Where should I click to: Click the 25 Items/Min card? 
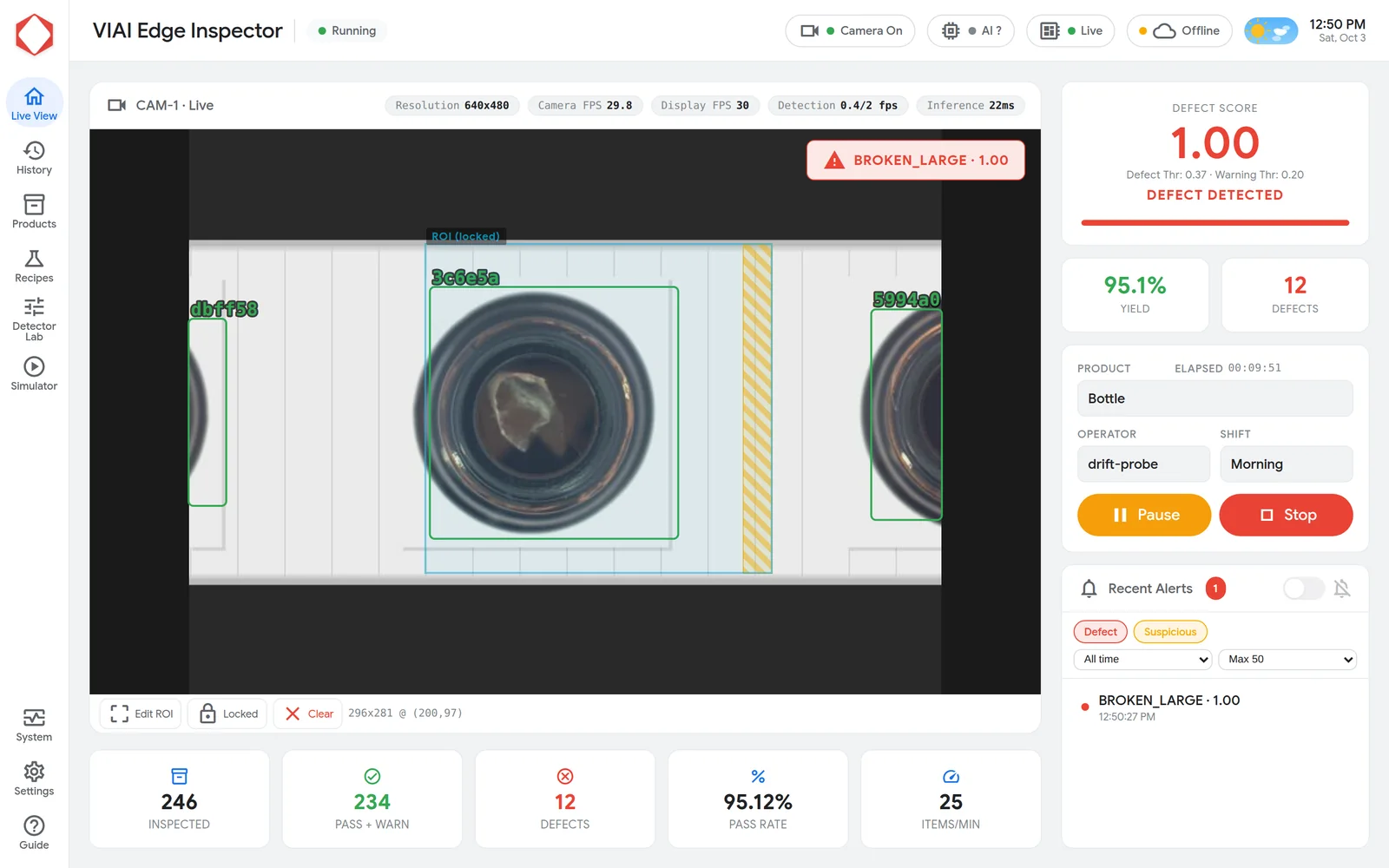(x=951, y=799)
